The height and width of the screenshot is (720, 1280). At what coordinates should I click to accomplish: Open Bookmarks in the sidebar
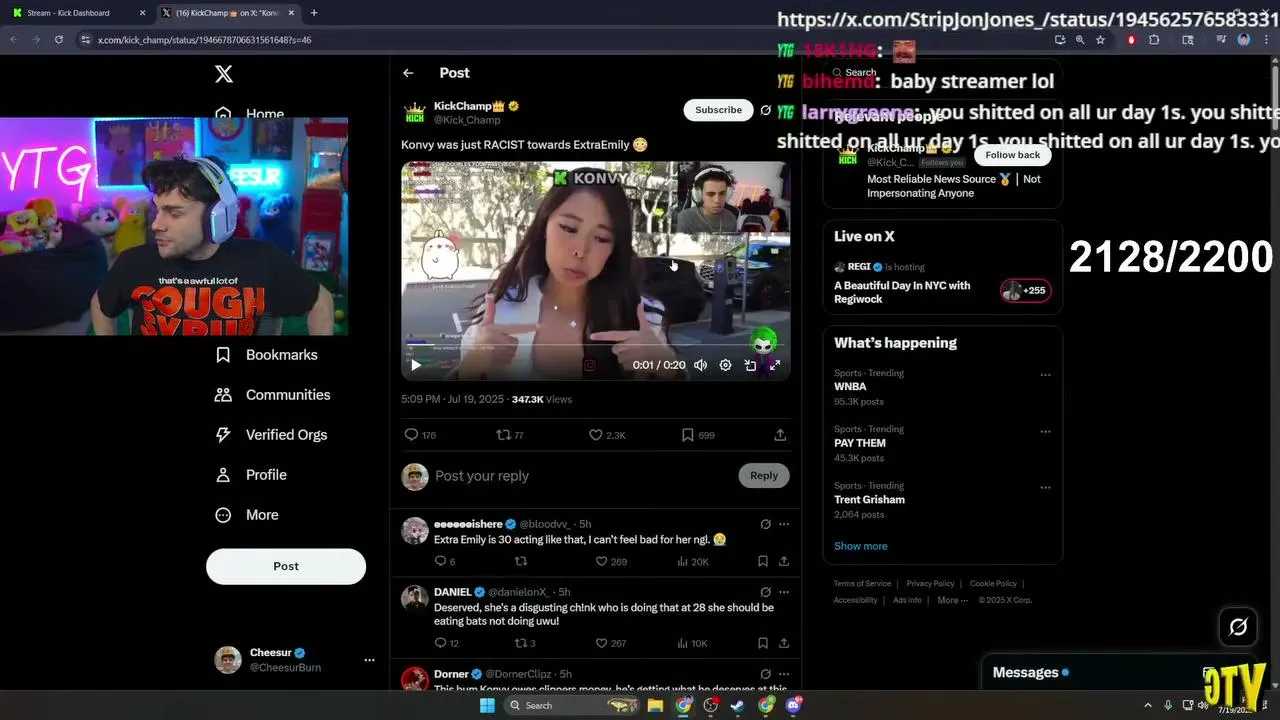pos(266,355)
